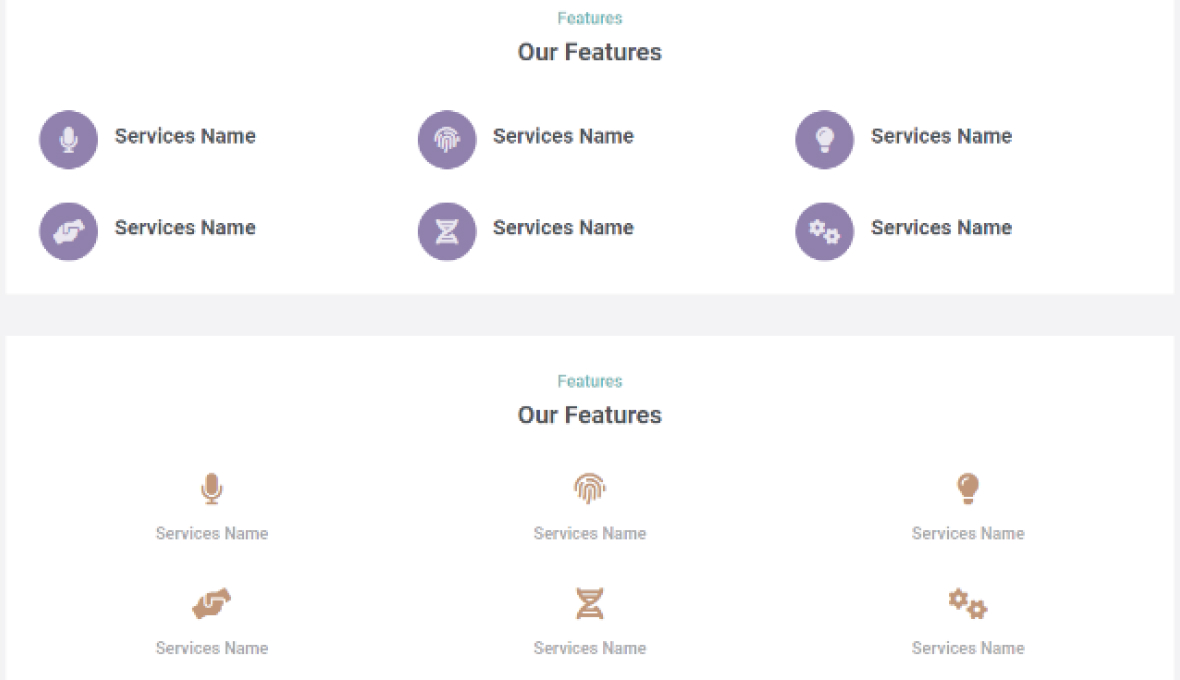The height and width of the screenshot is (680, 1180).
Task: Click the brown handshake icon in the bottom section
Action: 211,604
